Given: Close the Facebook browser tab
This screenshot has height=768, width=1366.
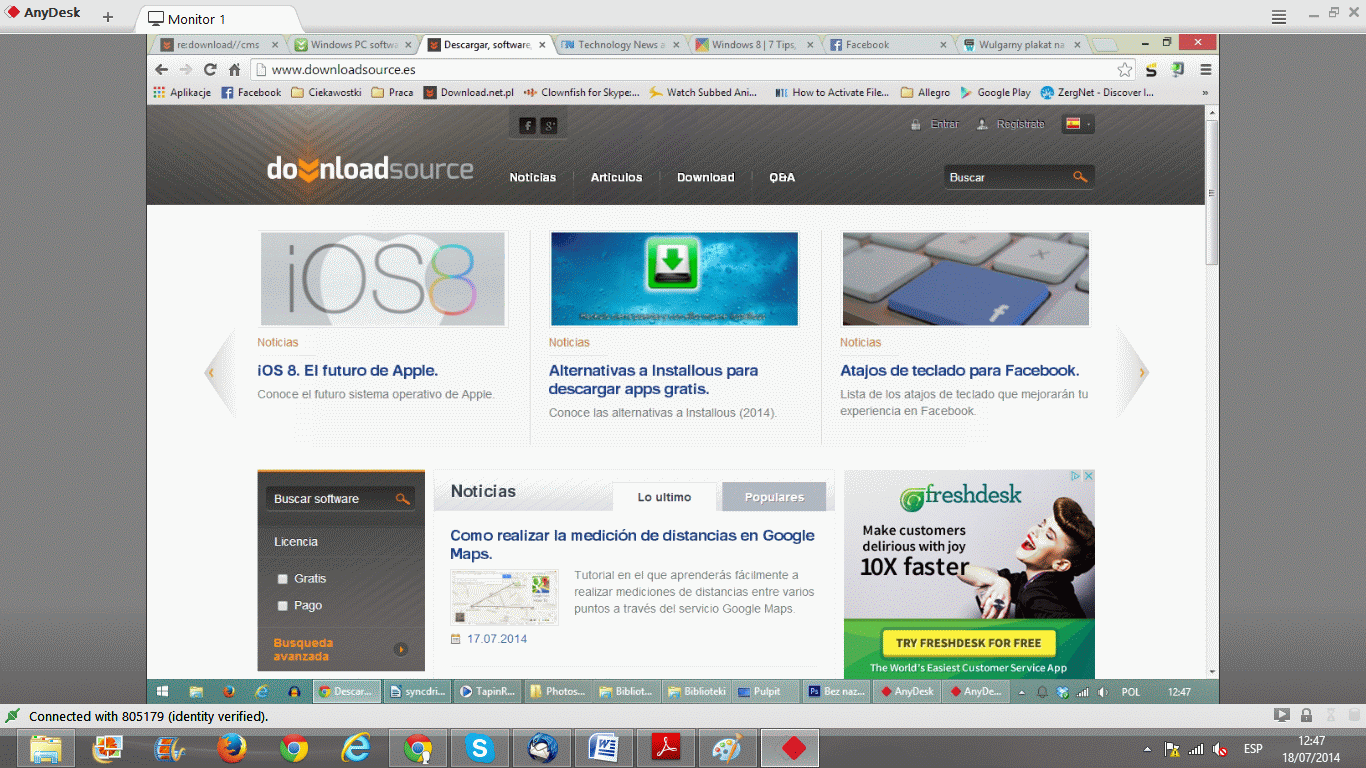Looking at the screenshot, I should point(943,45).
